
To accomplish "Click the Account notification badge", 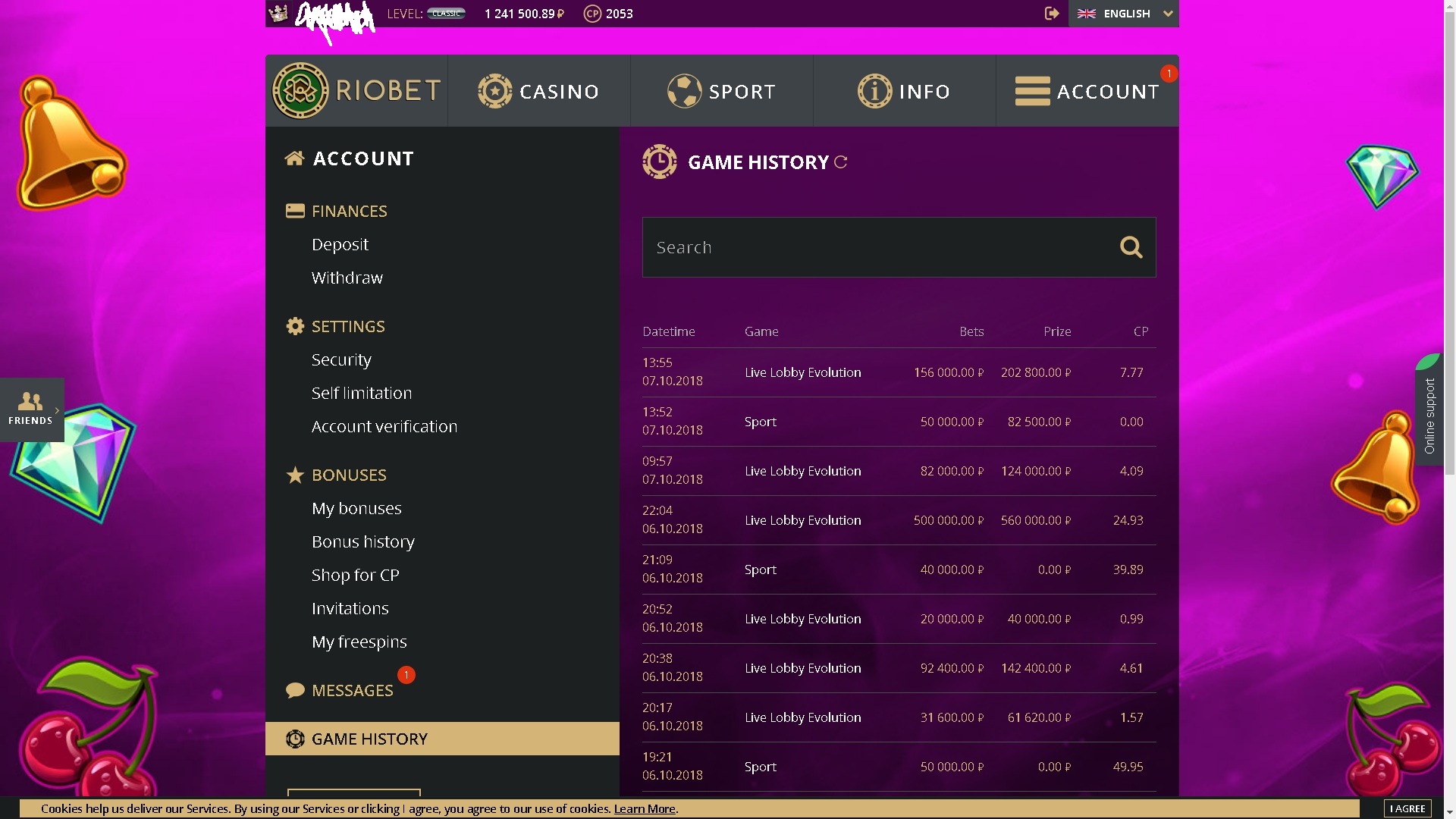I will (x=1169, y=74).
